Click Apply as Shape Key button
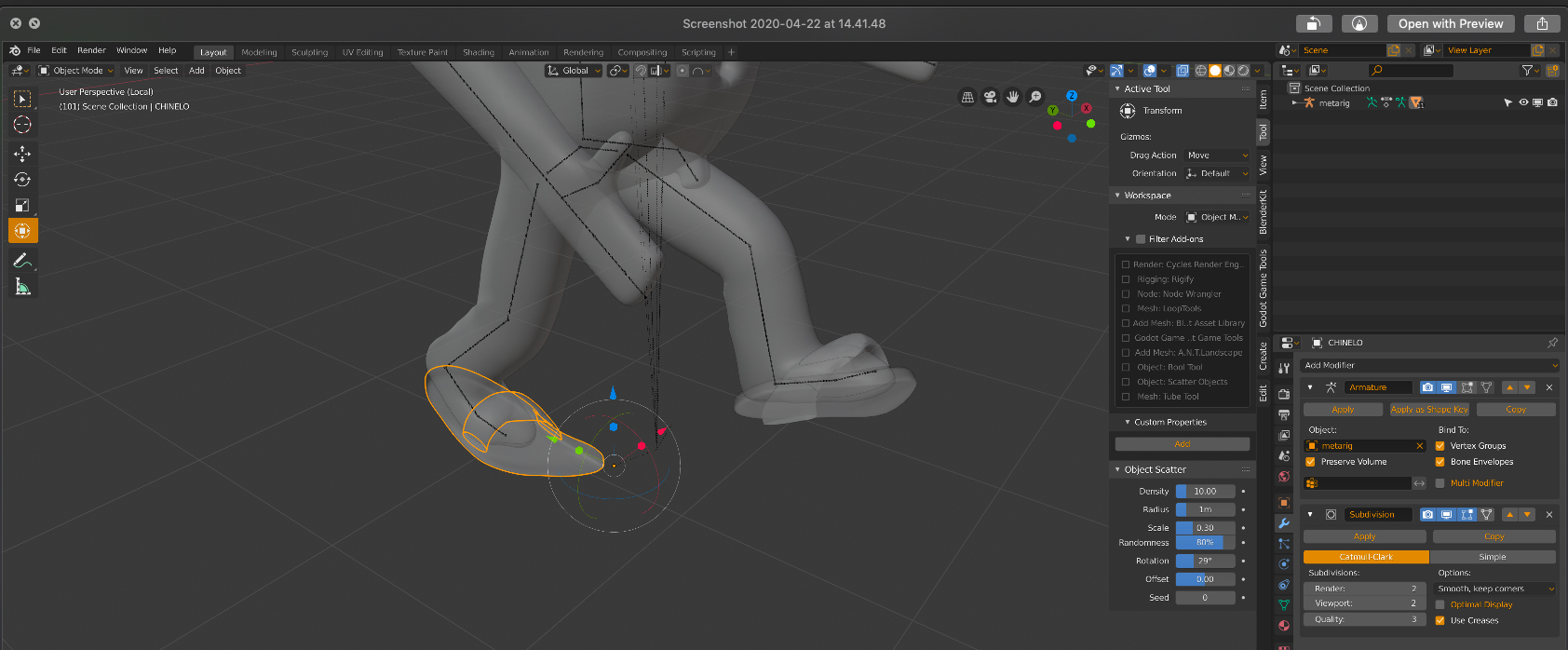Image resolution: width=1568 pixels, height=650 pixels. (1428, 410)
